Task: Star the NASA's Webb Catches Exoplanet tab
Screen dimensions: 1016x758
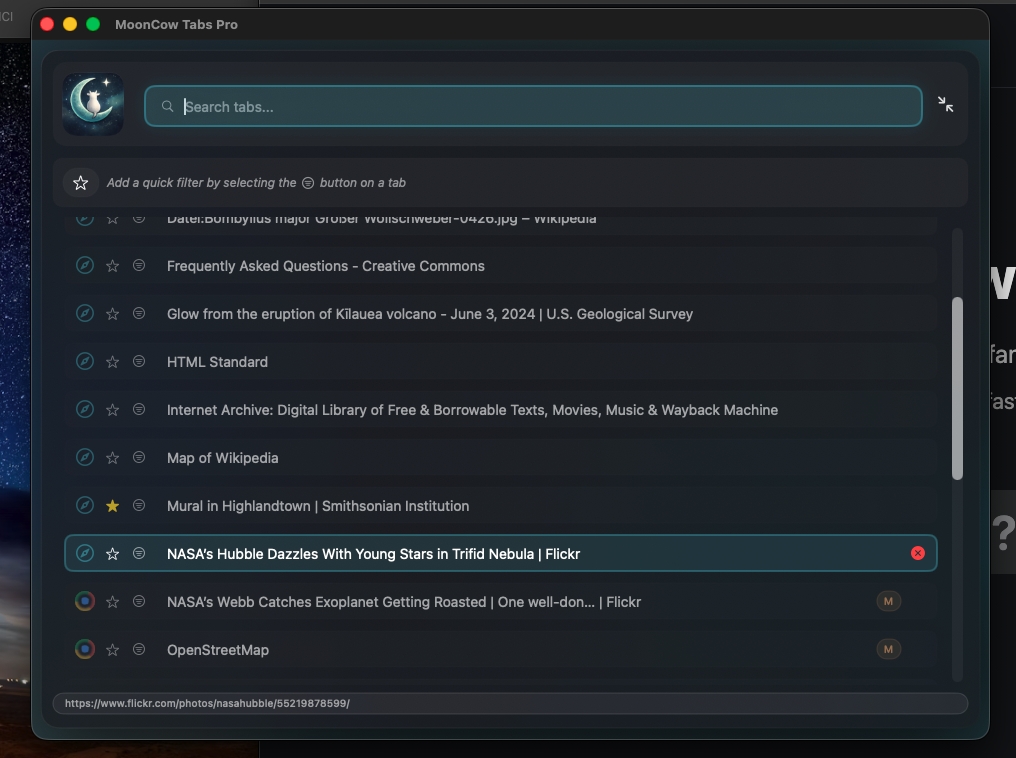Action: pyautogui.click(x=113, y=601)
